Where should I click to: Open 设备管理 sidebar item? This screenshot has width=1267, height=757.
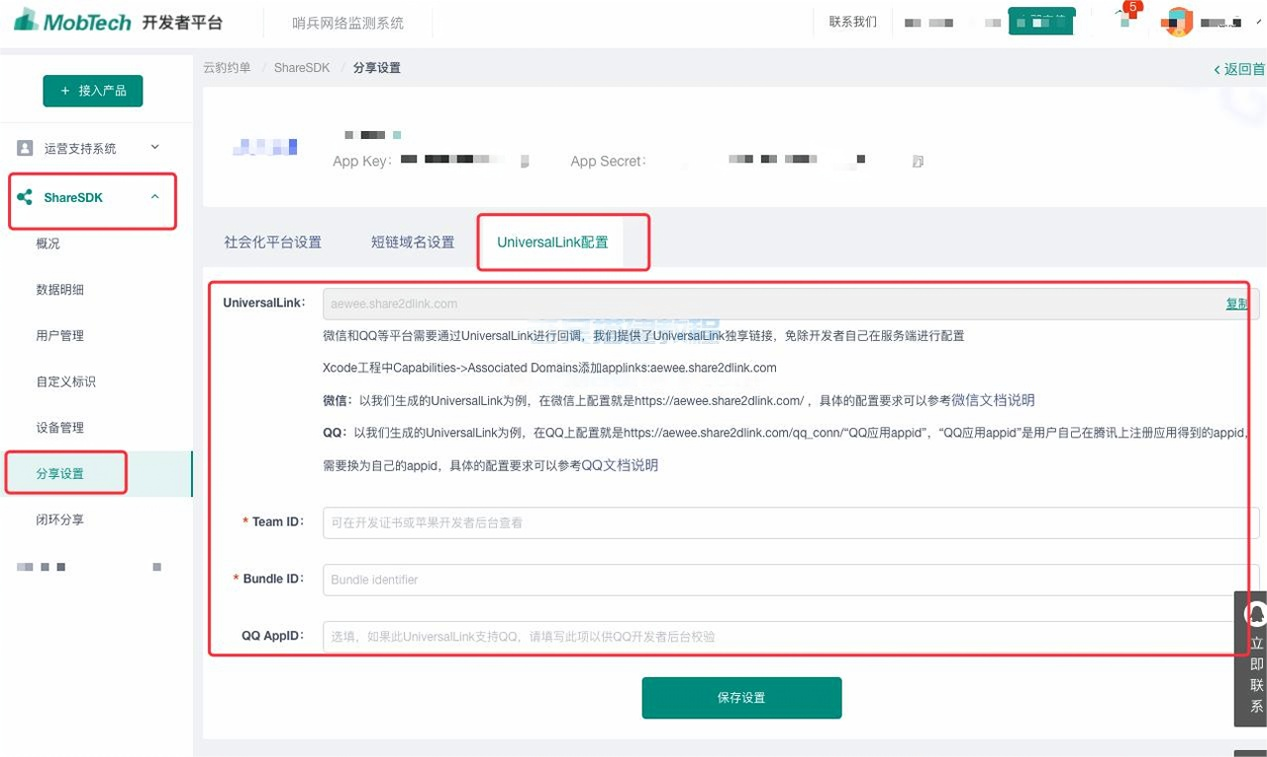click(60, 427)
